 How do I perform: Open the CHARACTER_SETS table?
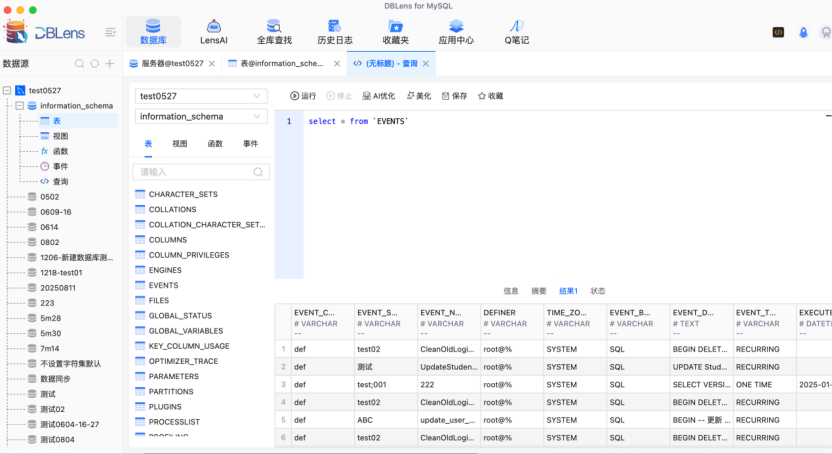tap(183, 194)
